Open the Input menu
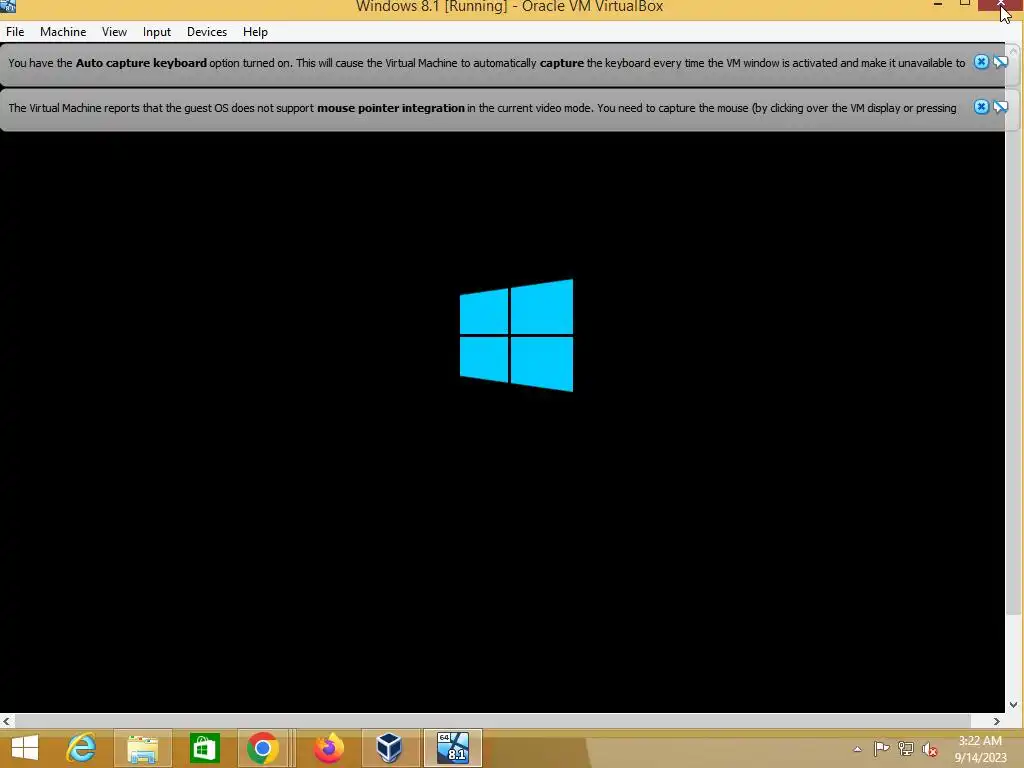The height and width of the screenshot is (768, 1024). pyautogui.click(x=157, y=31)
